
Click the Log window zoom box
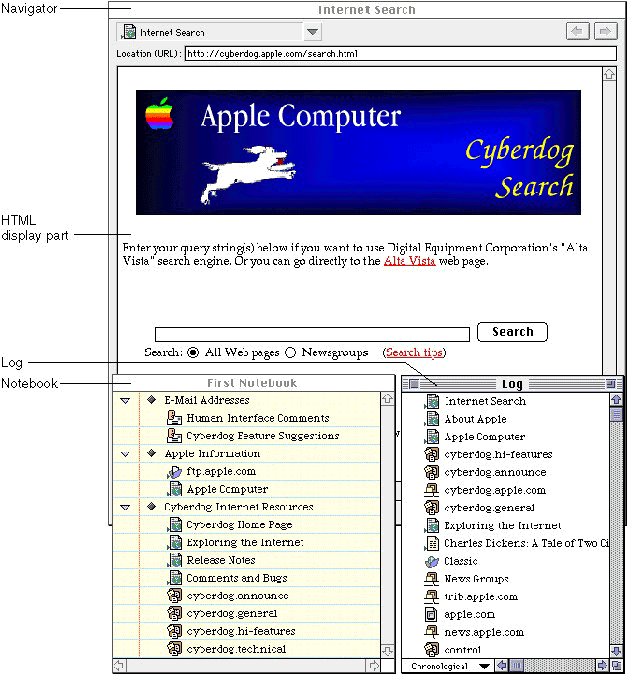(610, 384)
